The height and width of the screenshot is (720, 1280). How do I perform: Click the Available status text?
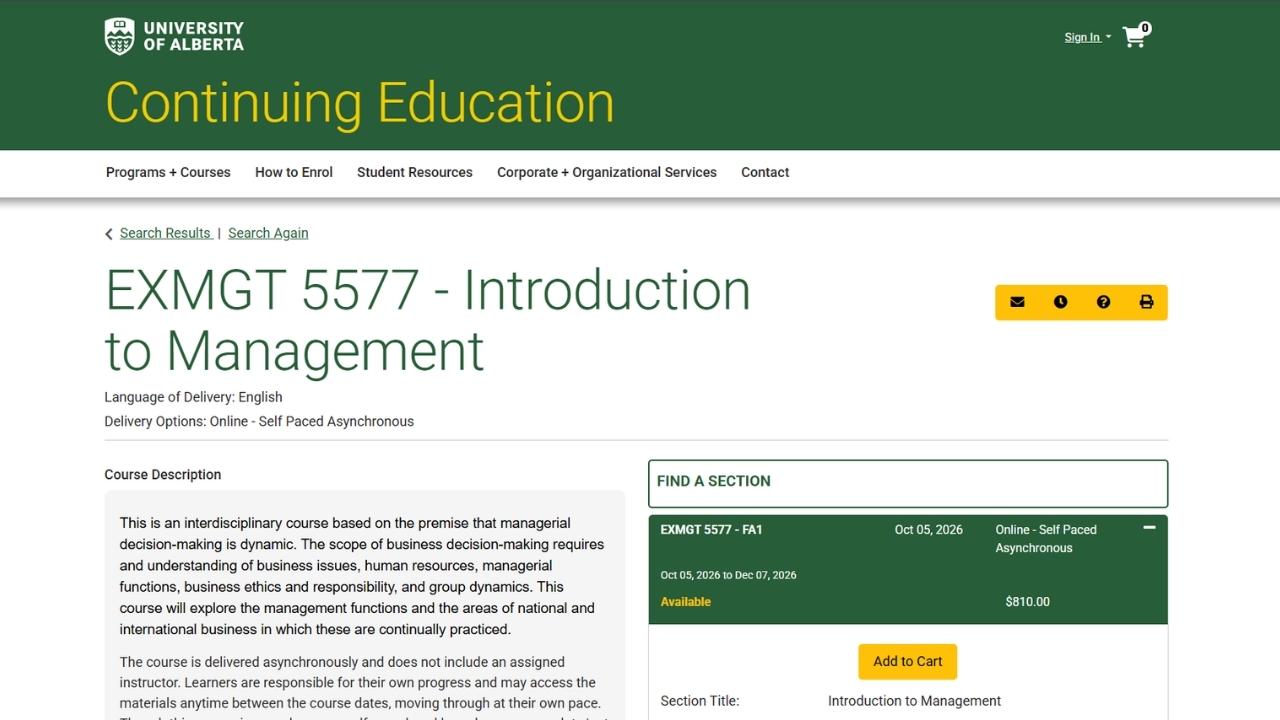(x=686, y=602)
